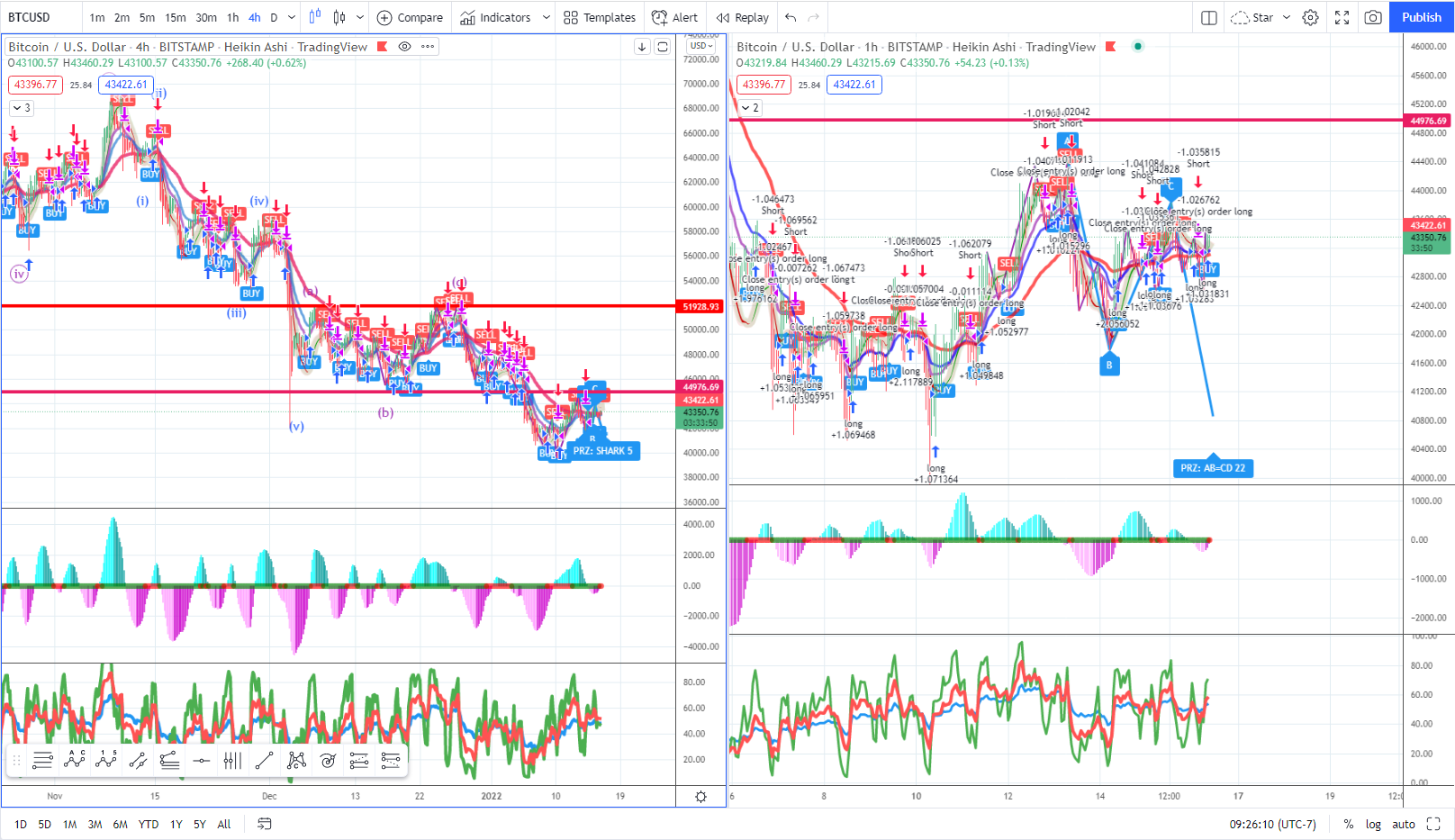The width and height of the screenshot is (1455, 840).
Task: Open left chart time axis settings gear
Action: [700, 797]
